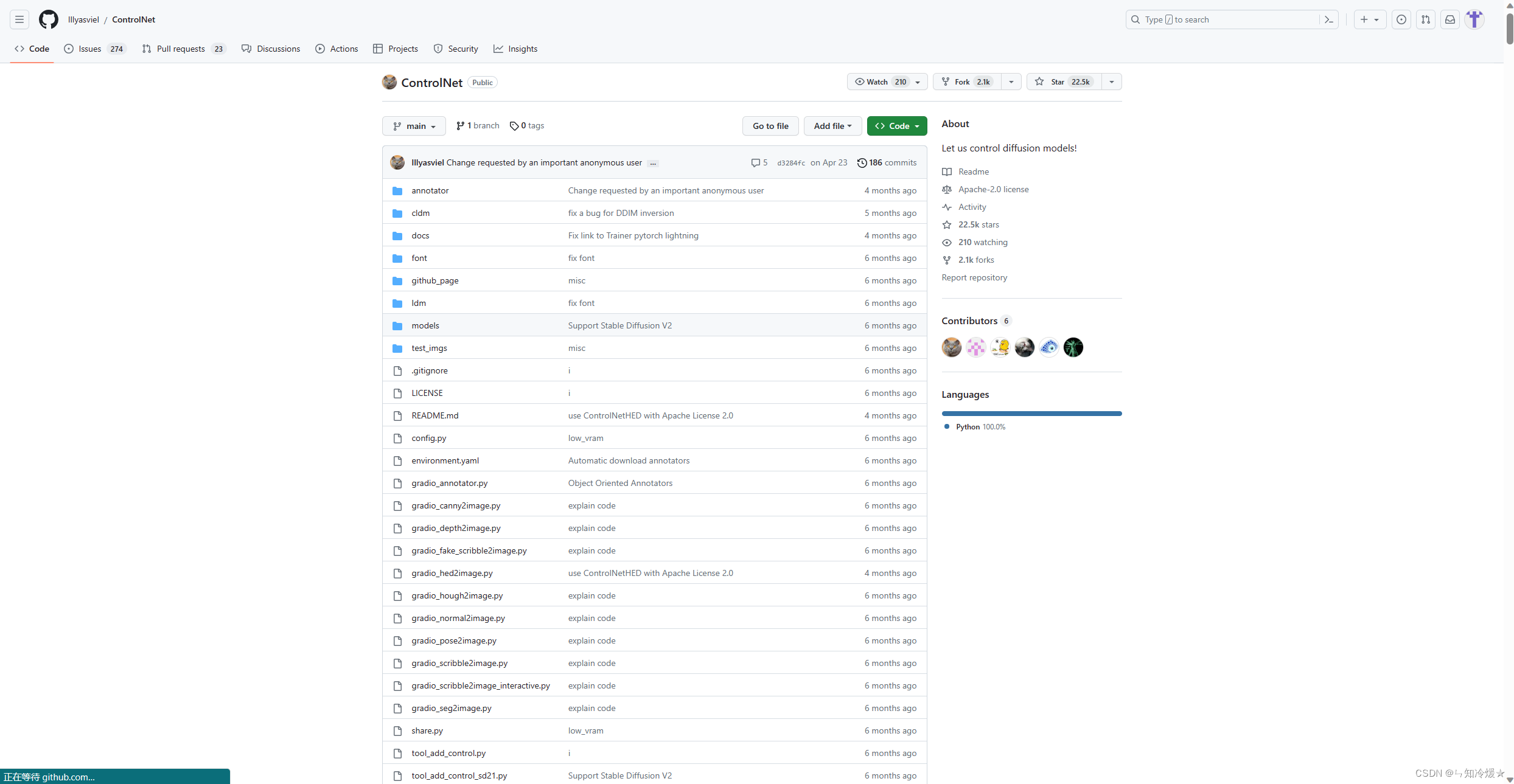
Task: Click the Python language percentage bar
Action: [x=1031, y=414]
